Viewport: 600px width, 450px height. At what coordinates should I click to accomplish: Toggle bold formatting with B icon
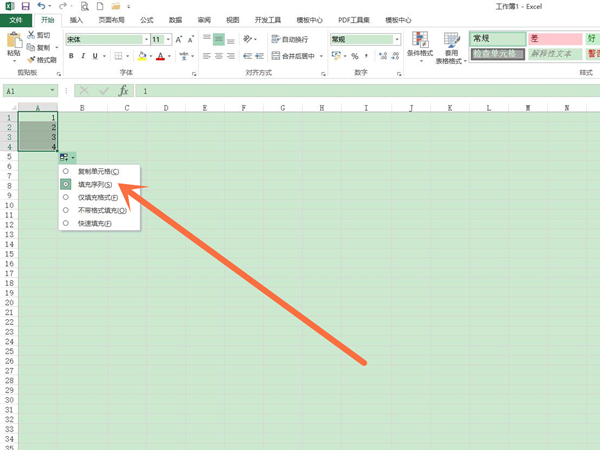(x=72, y=56)
